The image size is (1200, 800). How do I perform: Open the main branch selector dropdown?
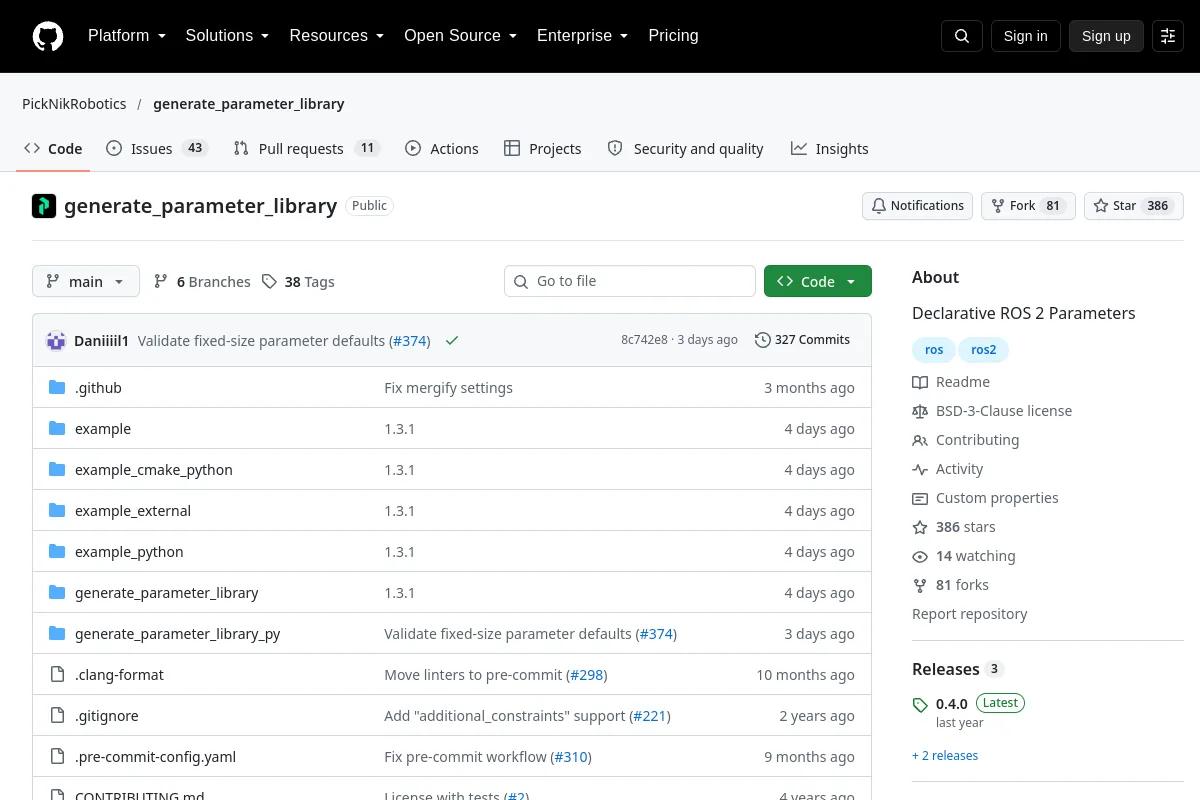coord(86,282)
